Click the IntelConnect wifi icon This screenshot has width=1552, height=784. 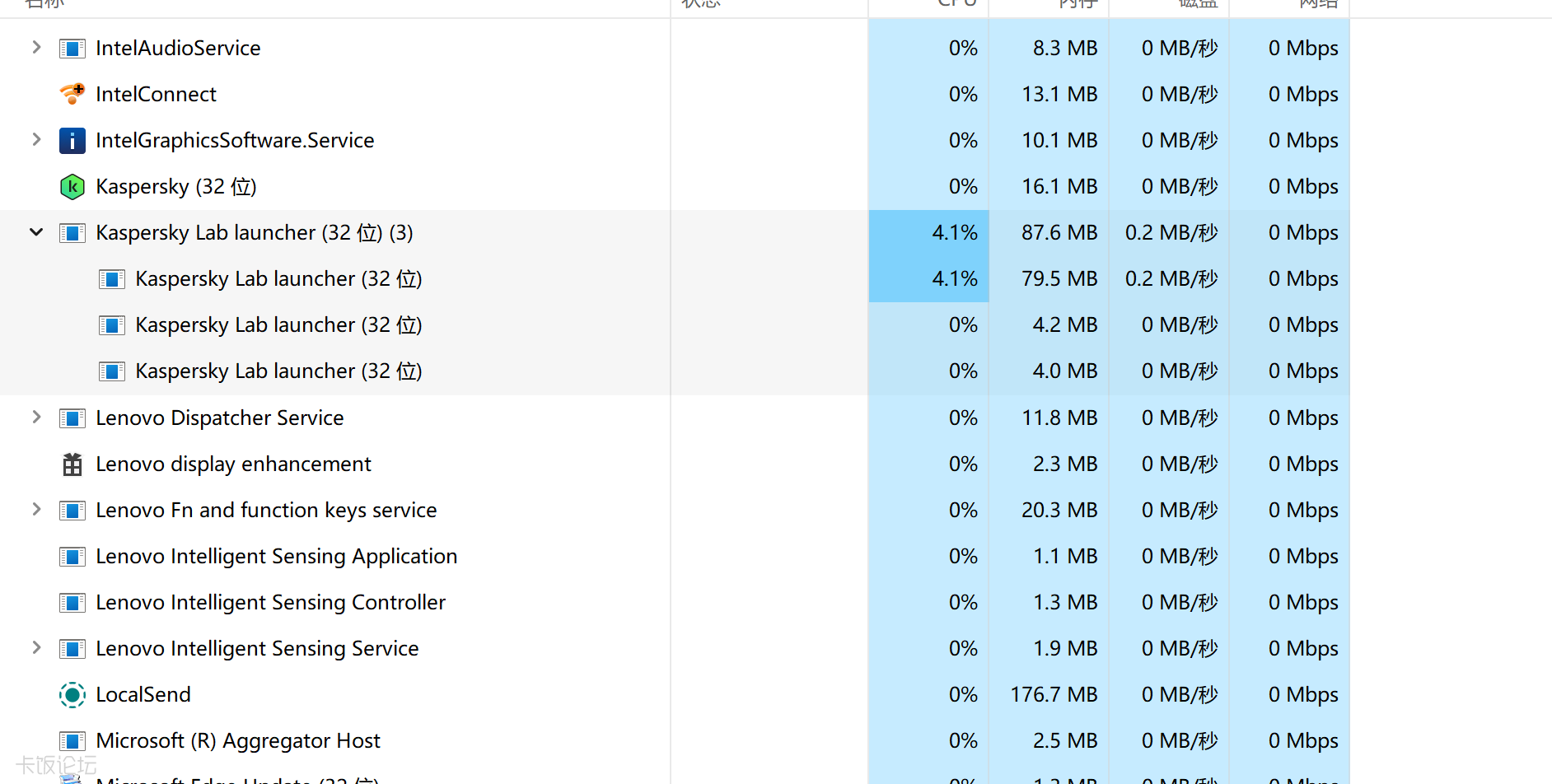pos(72,94)
